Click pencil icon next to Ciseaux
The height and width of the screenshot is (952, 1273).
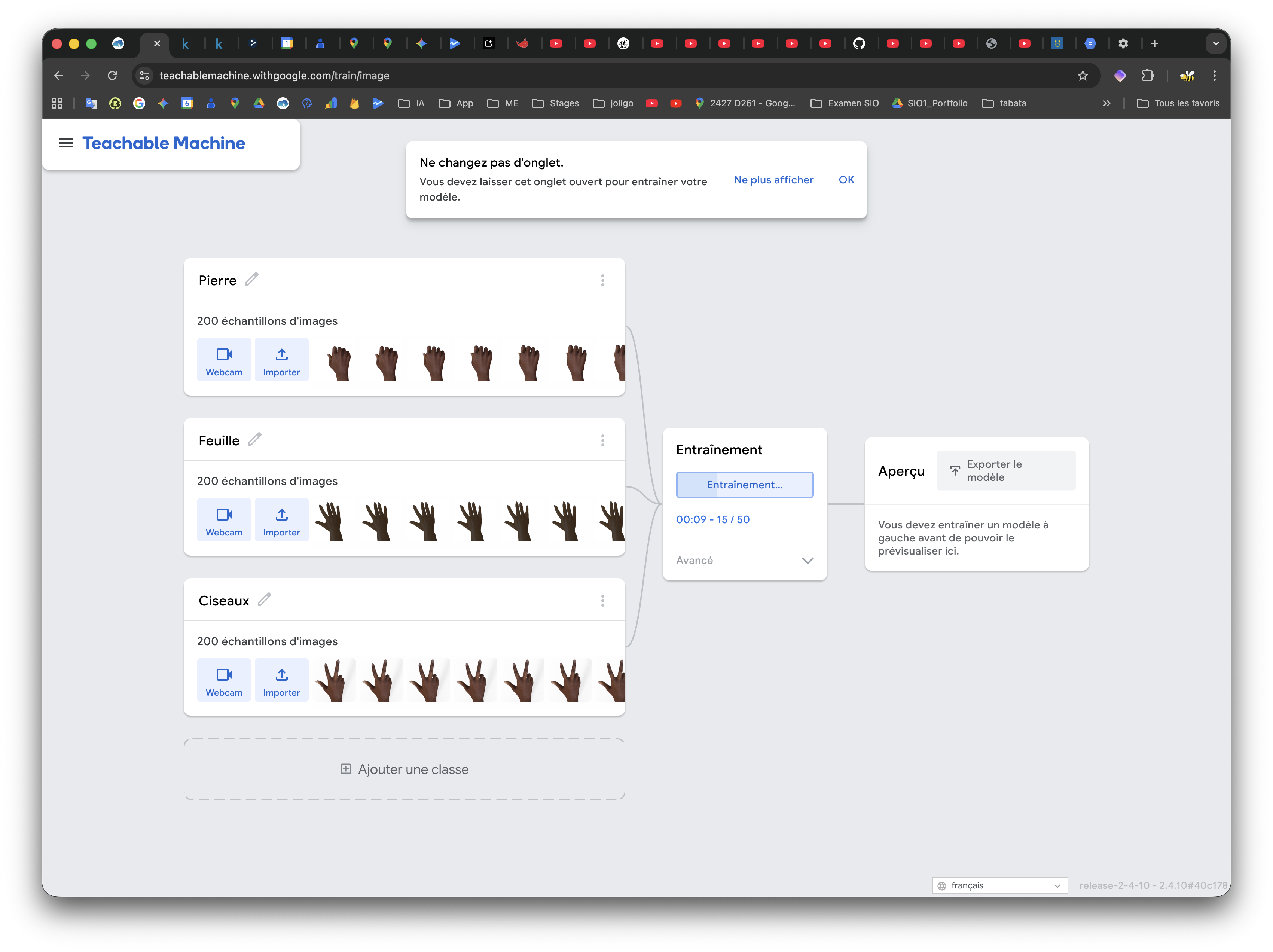264,600
